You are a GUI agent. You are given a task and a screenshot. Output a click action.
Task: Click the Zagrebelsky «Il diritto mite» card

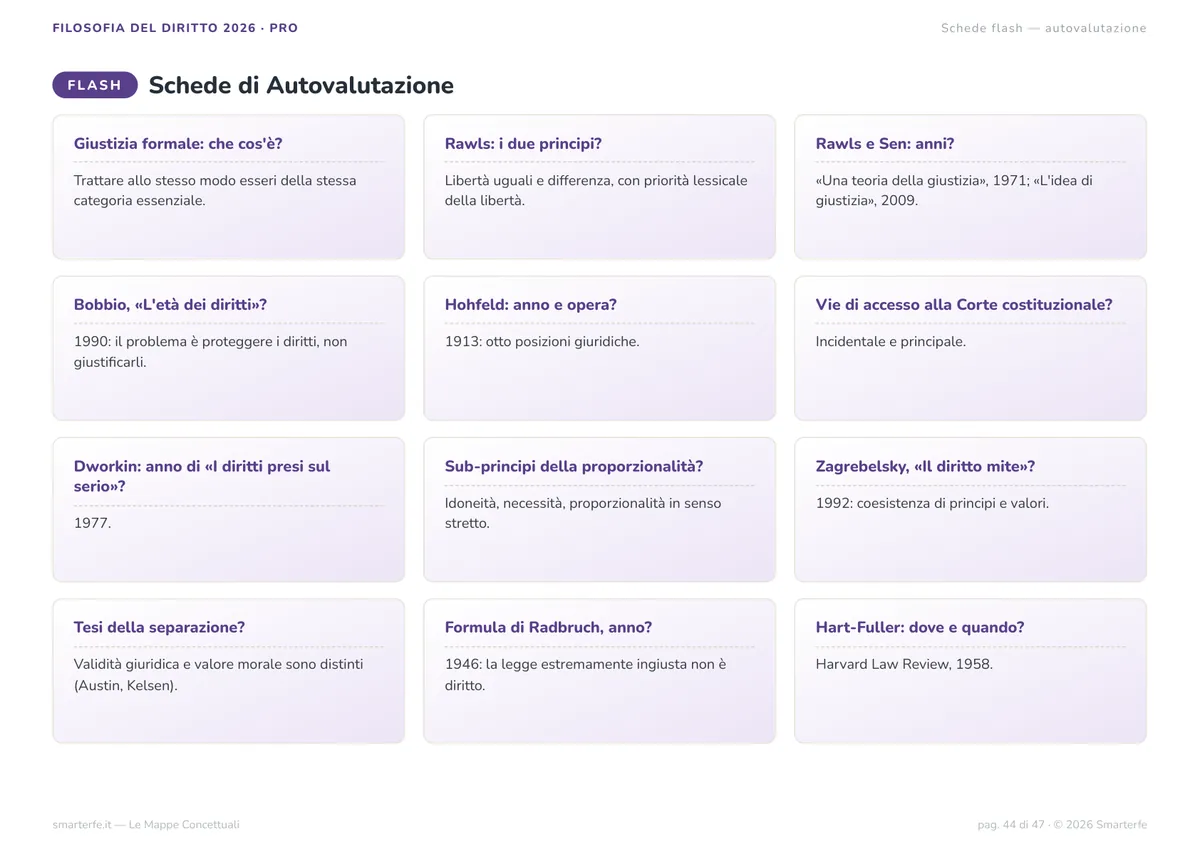pos(970,510)
